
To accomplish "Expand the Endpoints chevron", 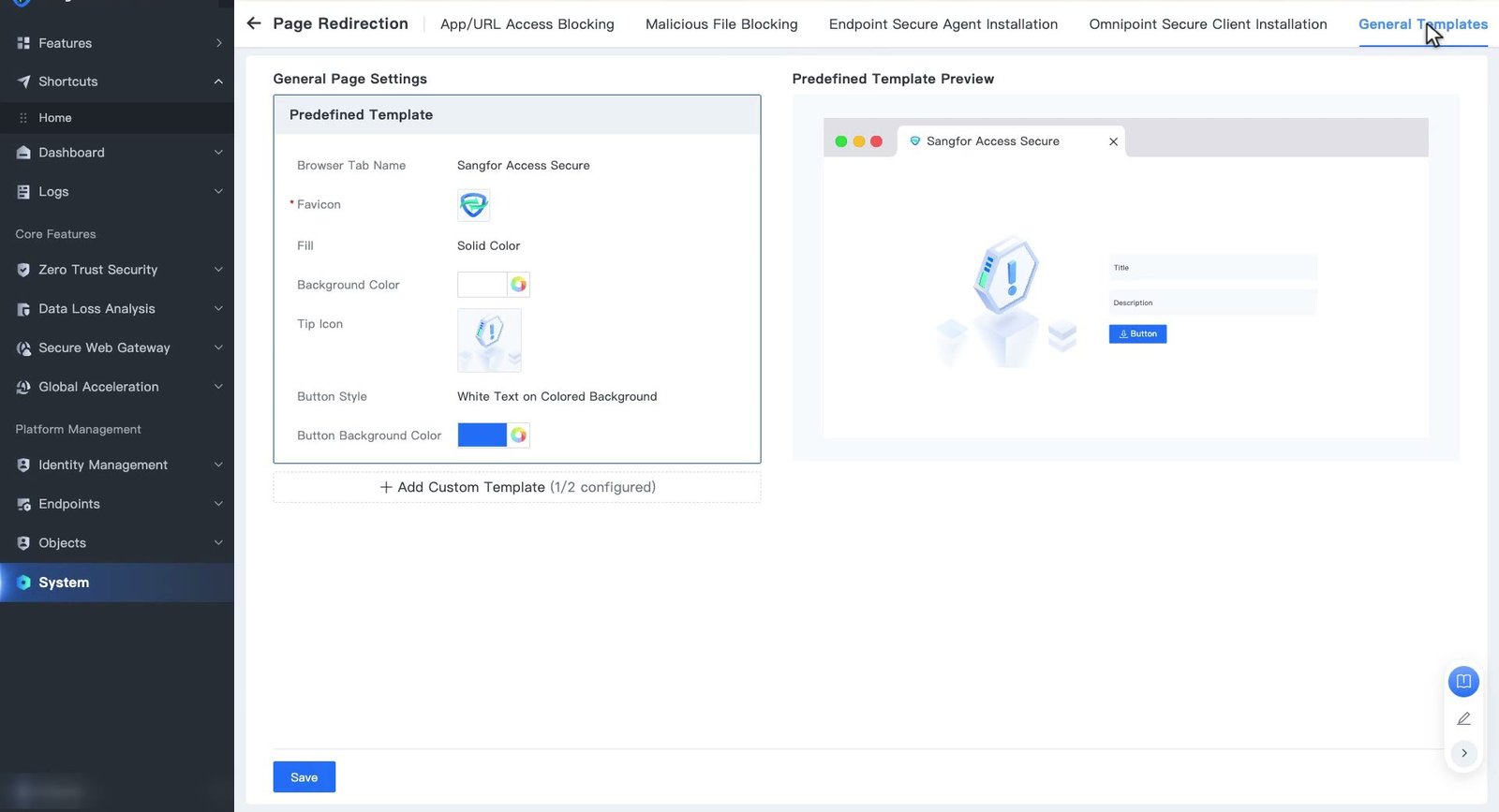I will click(218, 504).
